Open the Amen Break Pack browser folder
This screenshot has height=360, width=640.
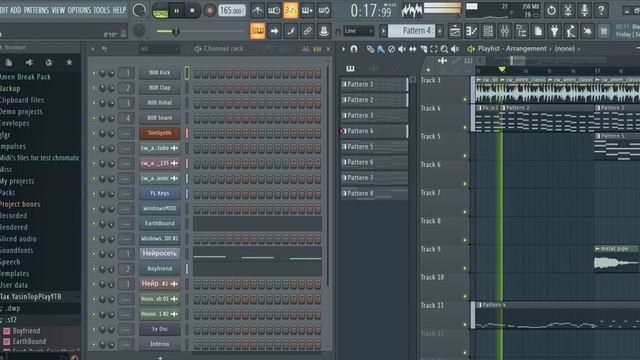point(25,77)
